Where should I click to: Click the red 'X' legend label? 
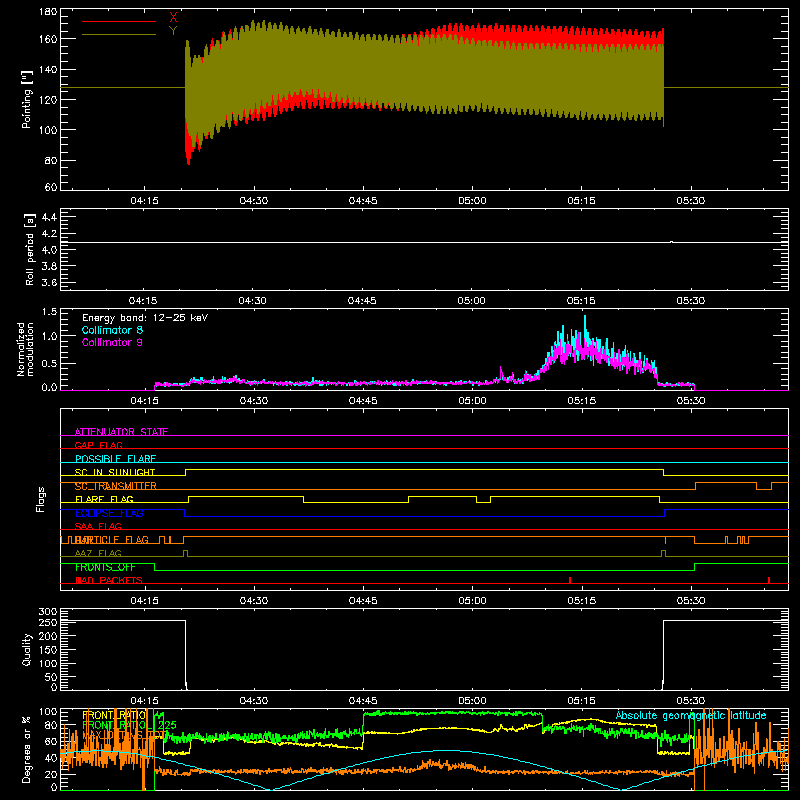[x=173, y=18]
